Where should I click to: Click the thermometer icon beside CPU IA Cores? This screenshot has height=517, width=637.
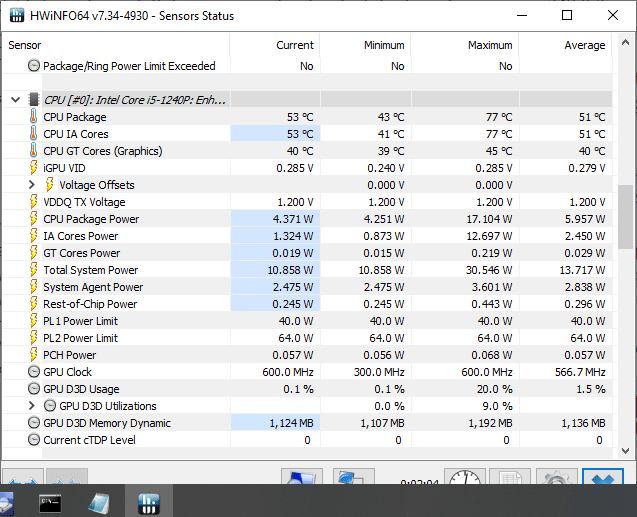[x=34, y=134]
